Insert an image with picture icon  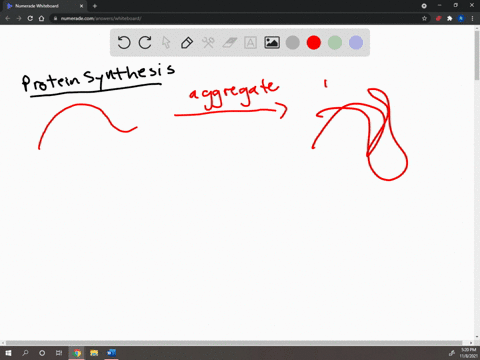pyautogui.click(x=272, y=43)
